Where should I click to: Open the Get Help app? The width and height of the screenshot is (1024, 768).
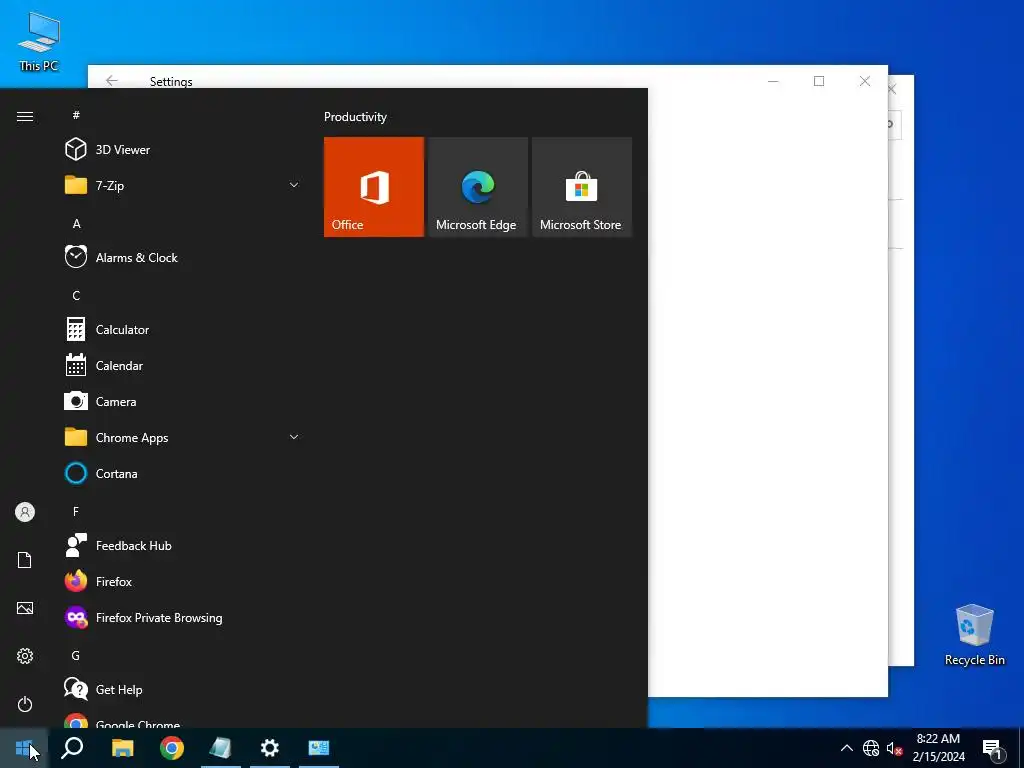(183, 690)
